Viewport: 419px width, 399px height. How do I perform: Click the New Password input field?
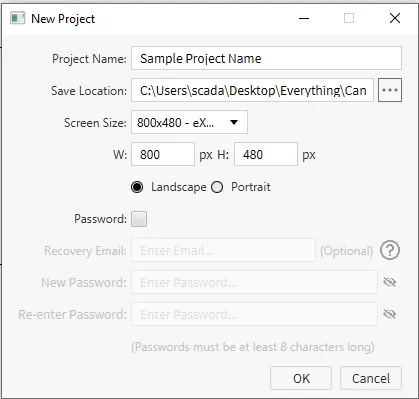(254, 282)
